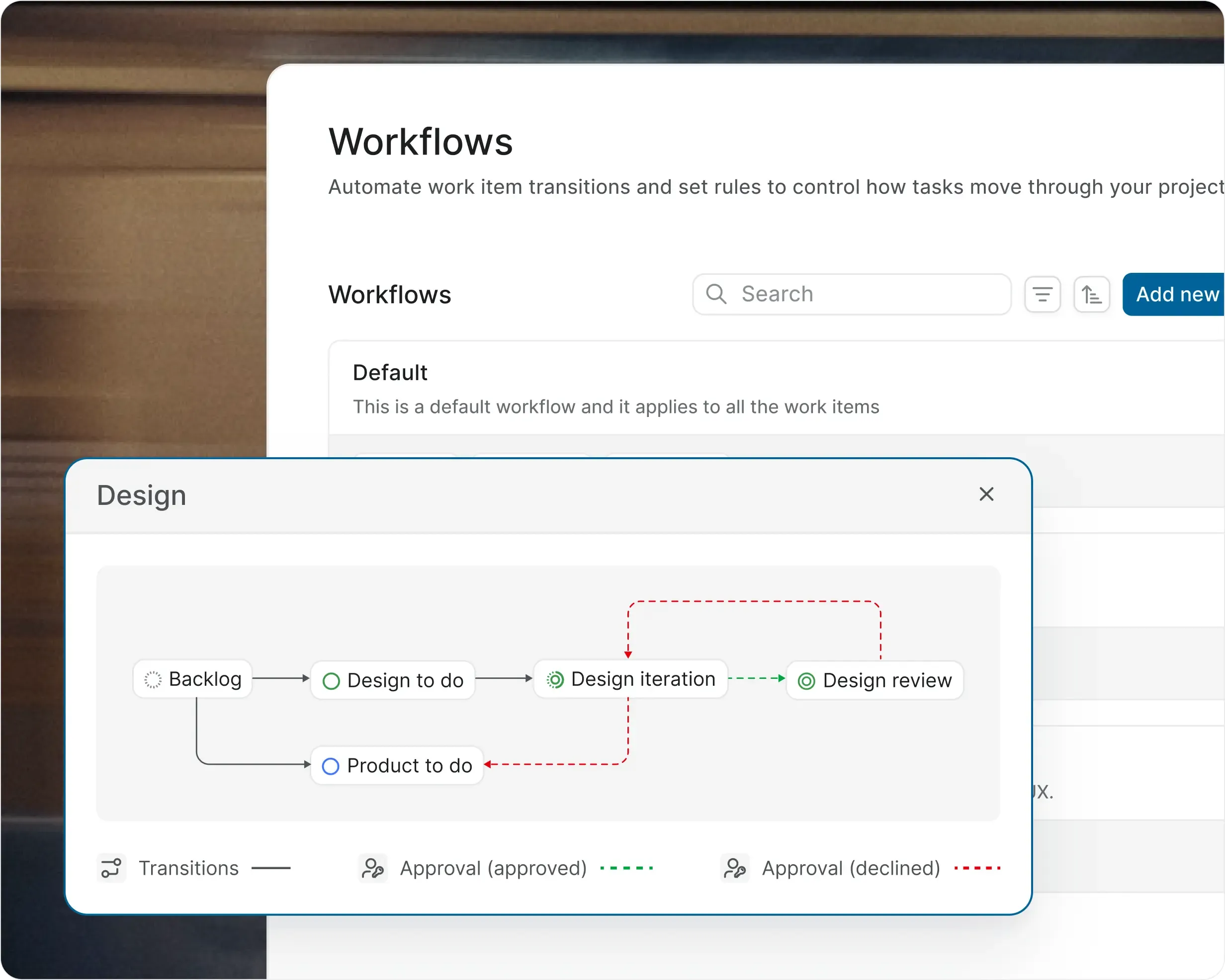Screen dimensions: 1225x980
Task: Select the Design review node
Action: coord(875,680)
